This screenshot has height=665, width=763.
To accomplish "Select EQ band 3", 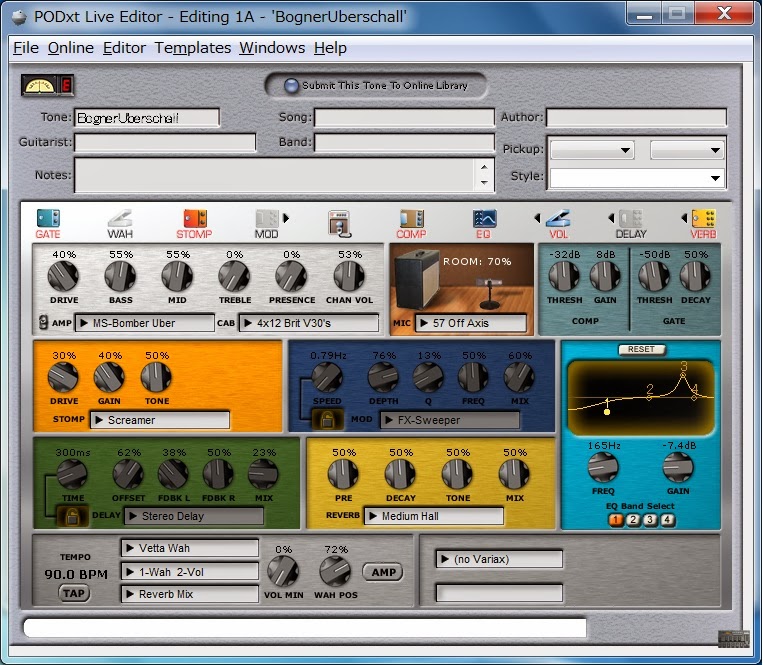I will pos(650,520).
